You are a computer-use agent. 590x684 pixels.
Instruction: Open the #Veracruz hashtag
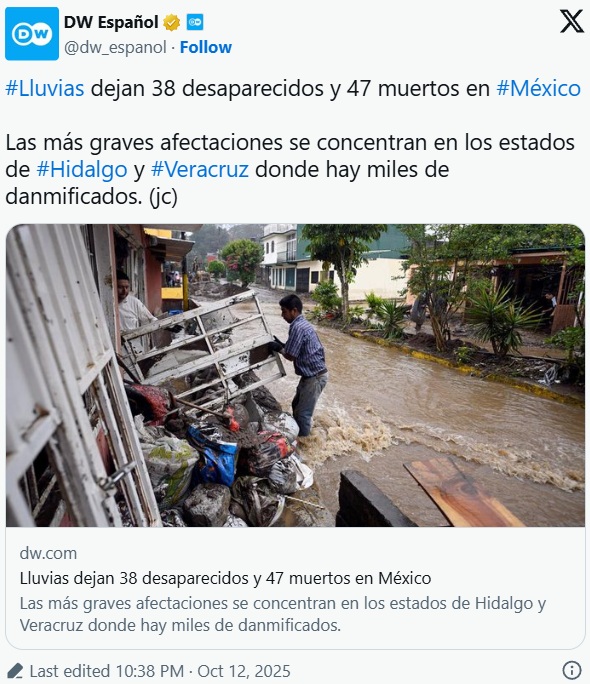tap(200, 170)
